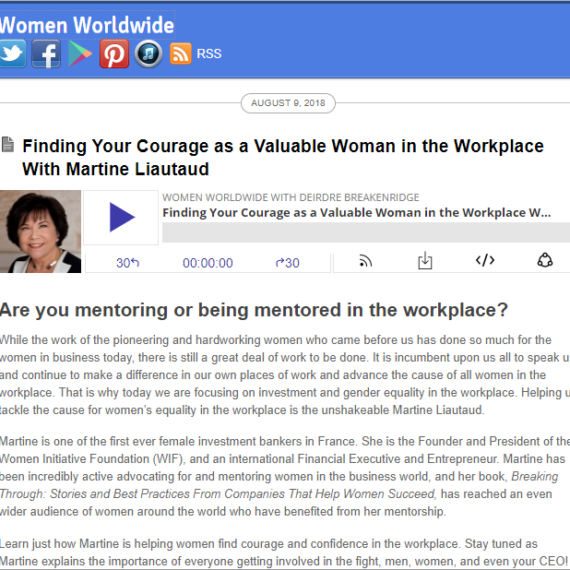The height and width of the screenshot is (570, 570).
Task: Skip forward 30 seconds
Action: coord(287,262)
